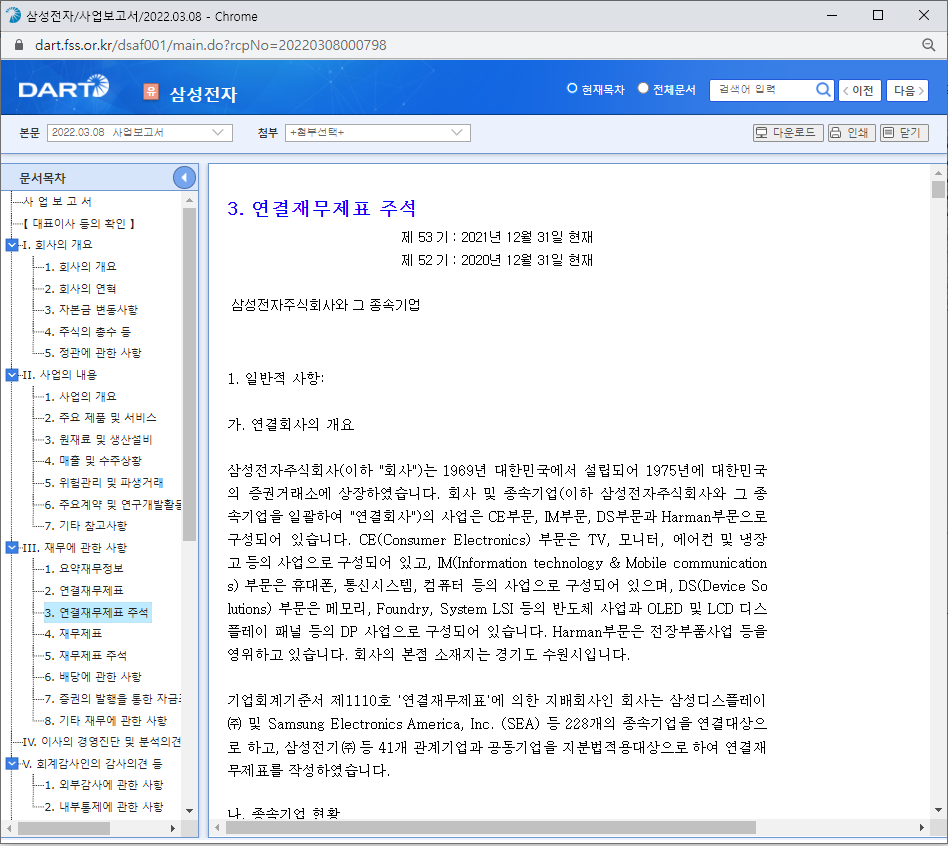
Task: Open 1. 외부감사에 관한 사항 item
Action: (x=104, y=785)
